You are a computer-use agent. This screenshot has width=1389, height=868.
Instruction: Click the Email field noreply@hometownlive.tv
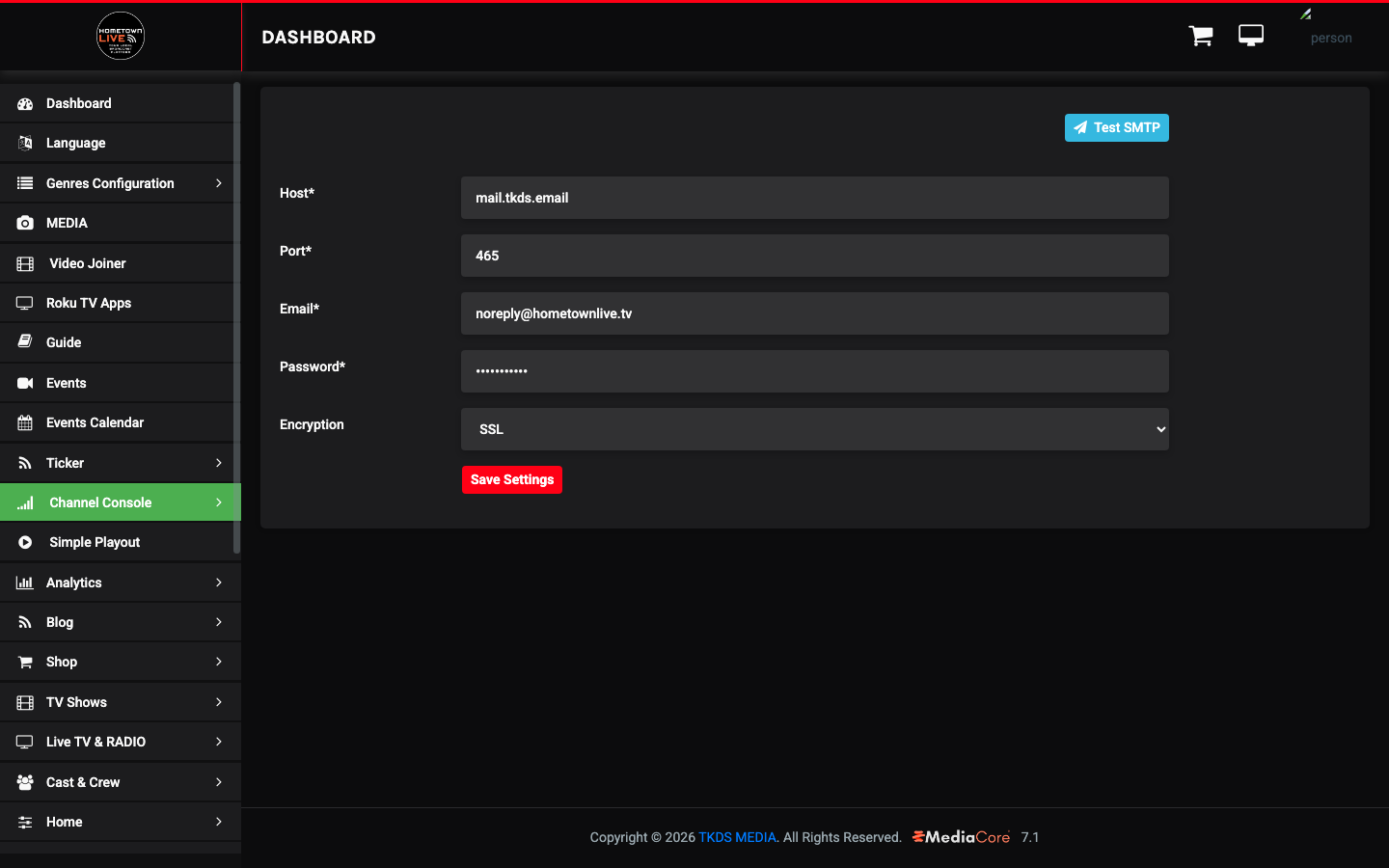(815, 313)
